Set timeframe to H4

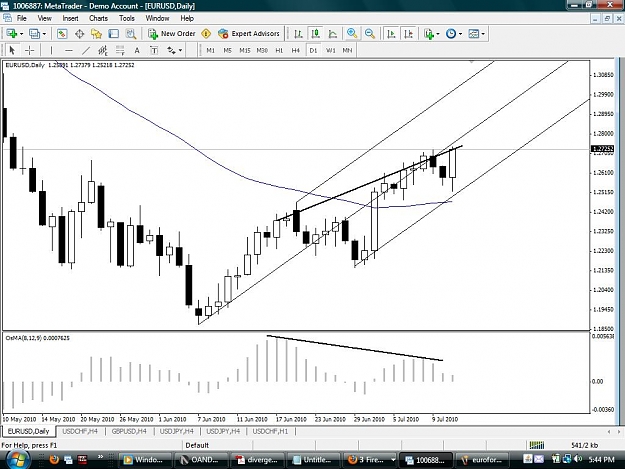coord(295,50)
